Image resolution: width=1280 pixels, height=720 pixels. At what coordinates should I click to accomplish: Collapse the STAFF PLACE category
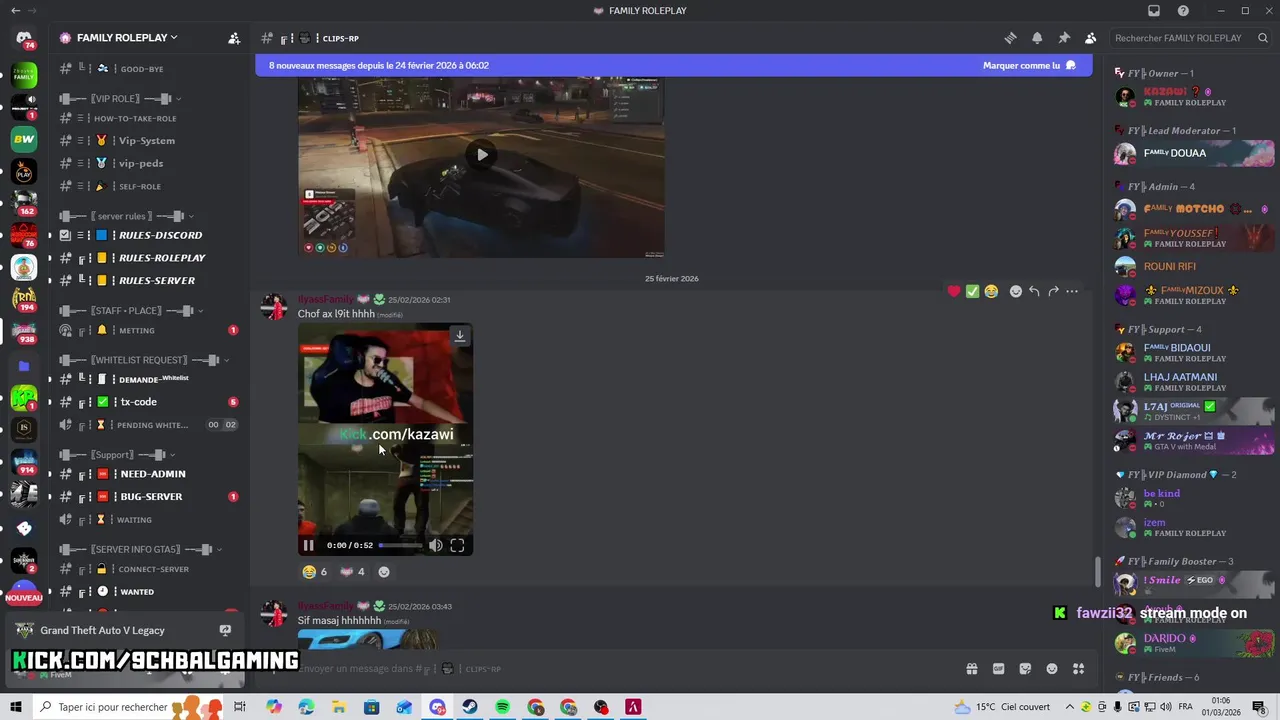point(131,311)
